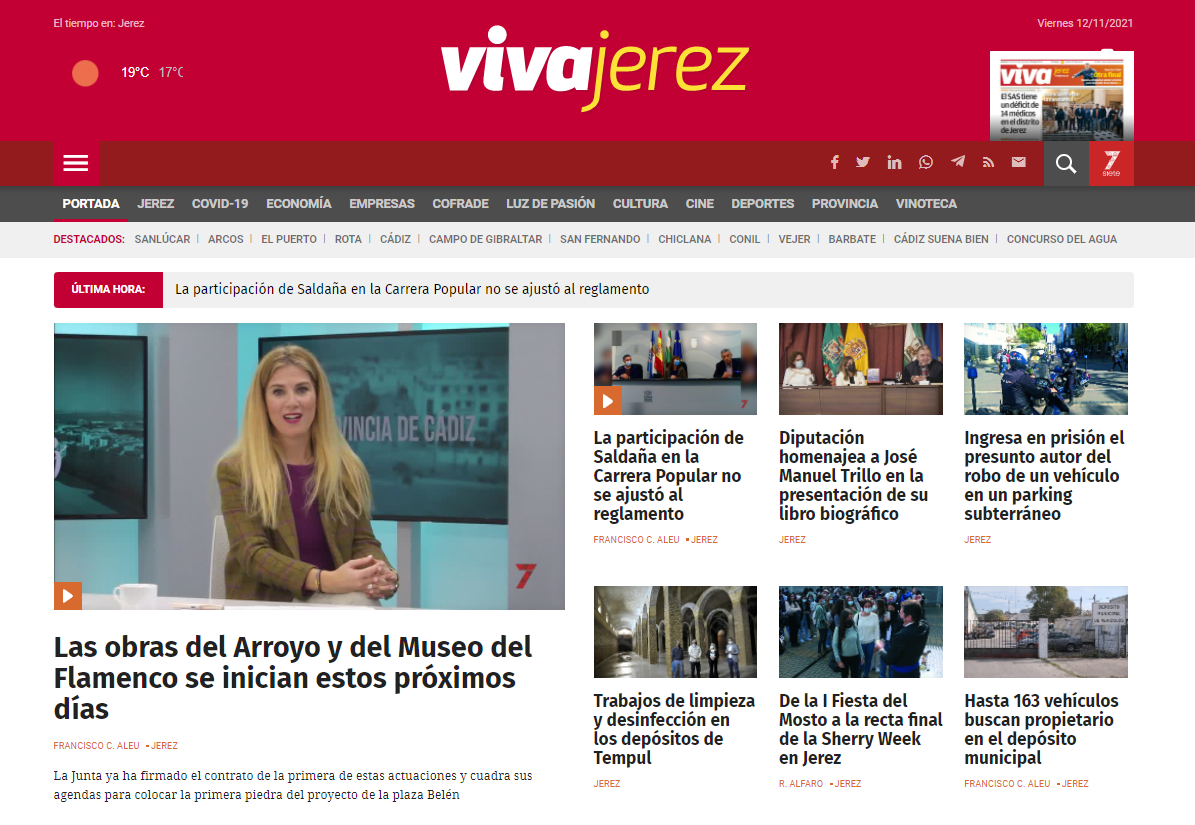Viewport: 1195px width, 825px height.
Task: Go to LUZ DE PASIÓN
Action: (x=550, y=203)
